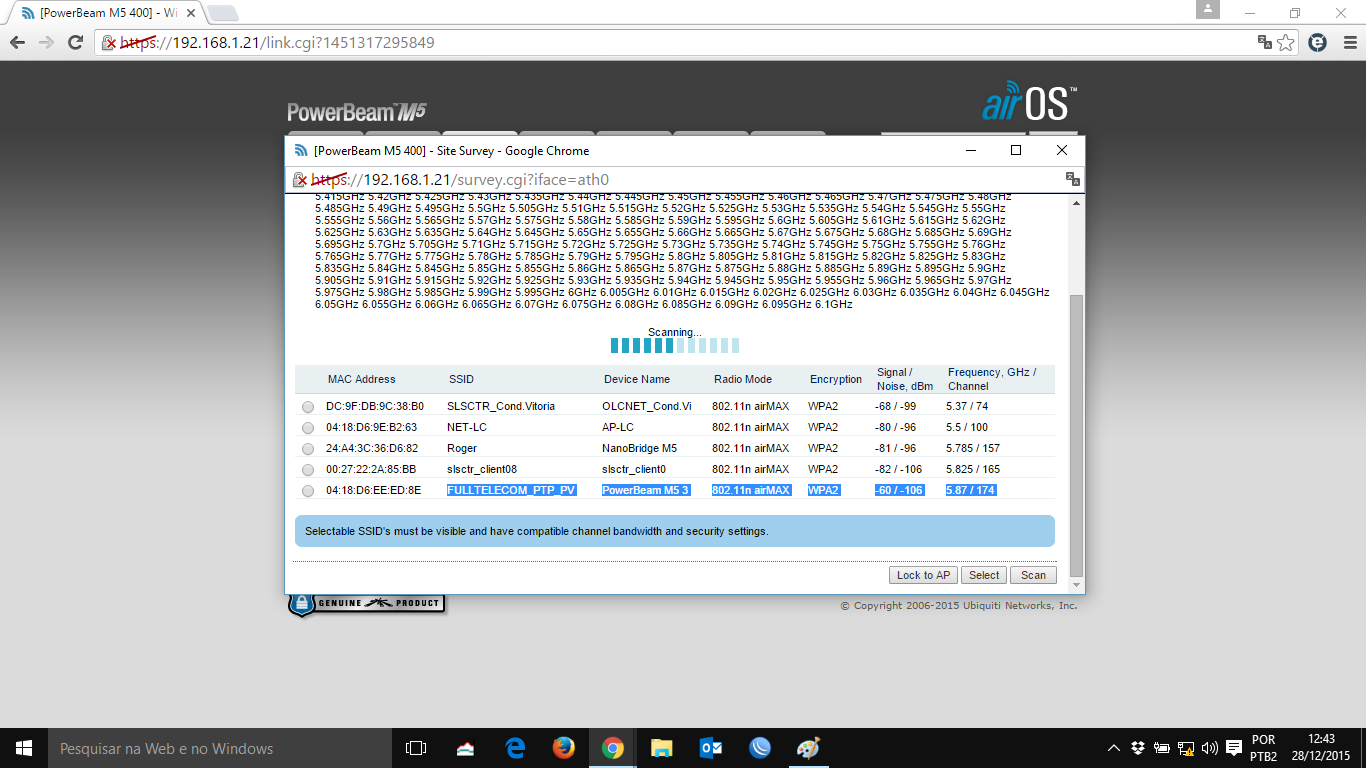Viewport: 1366px width, 768px height.
Task: Select the radio button for Roger
Action: [x=308, y=449]
